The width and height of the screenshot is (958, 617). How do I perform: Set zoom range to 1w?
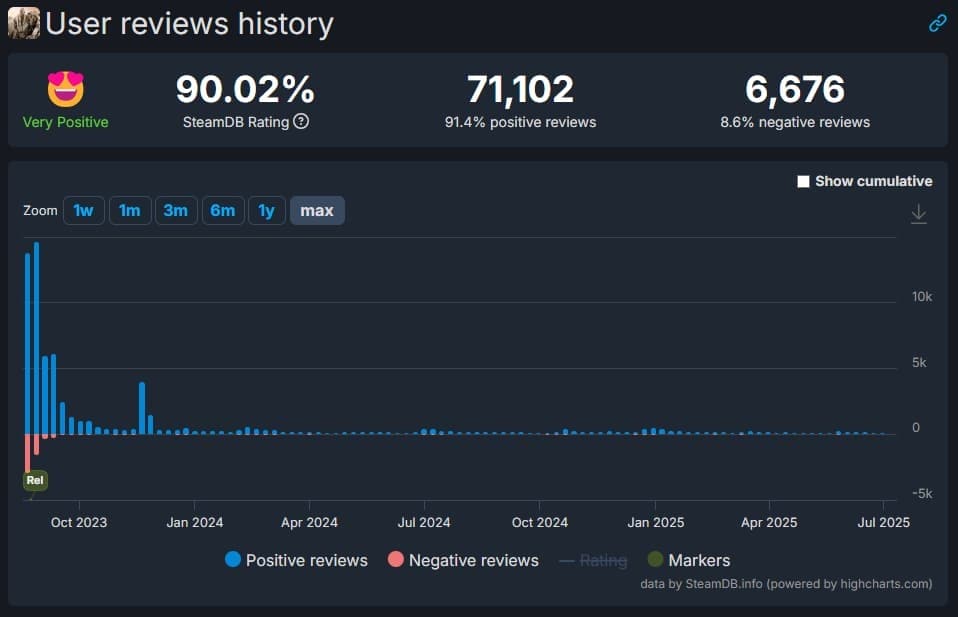tap(84, 210)
